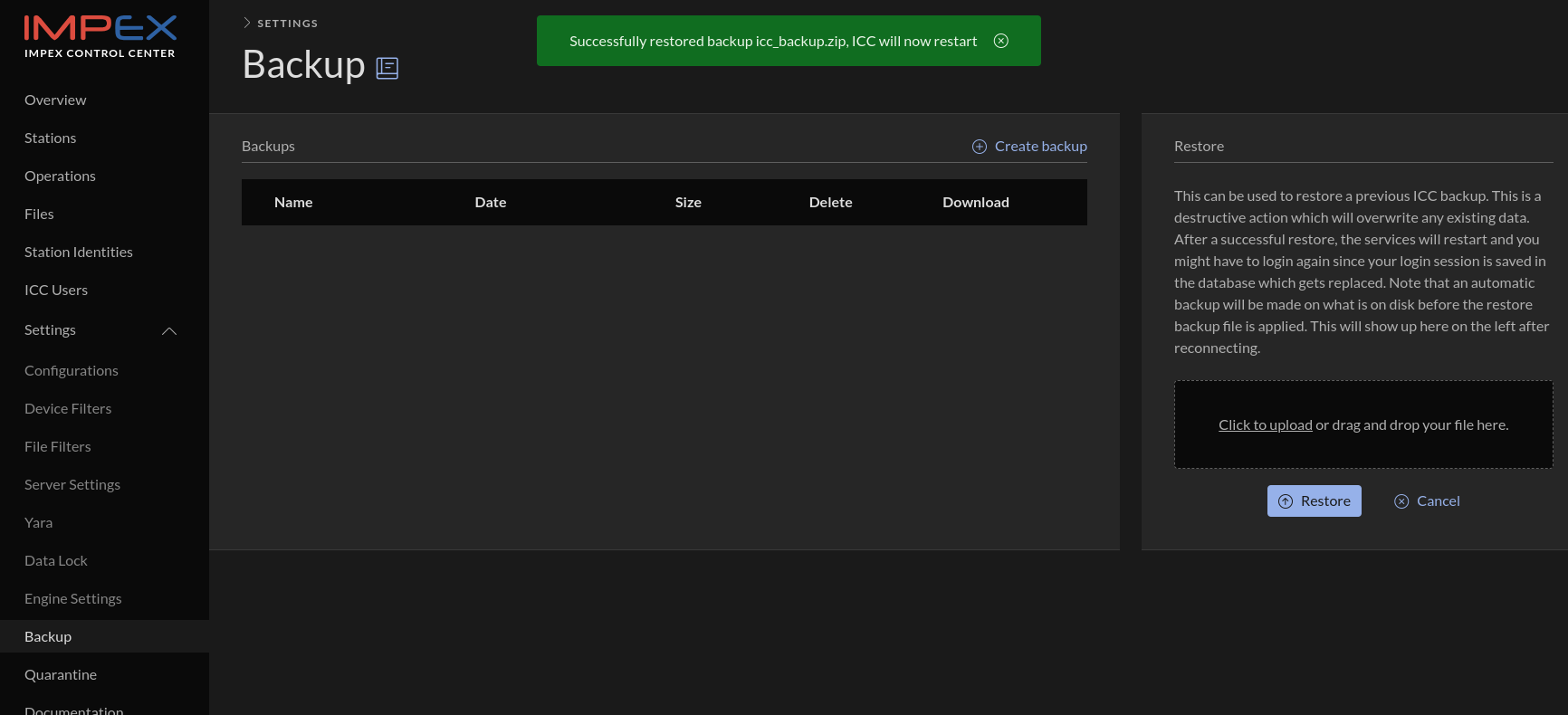Navigate to Engine Settings
Screen dimensions: 1568x715
pyautogui.click(x=73, y=598)
